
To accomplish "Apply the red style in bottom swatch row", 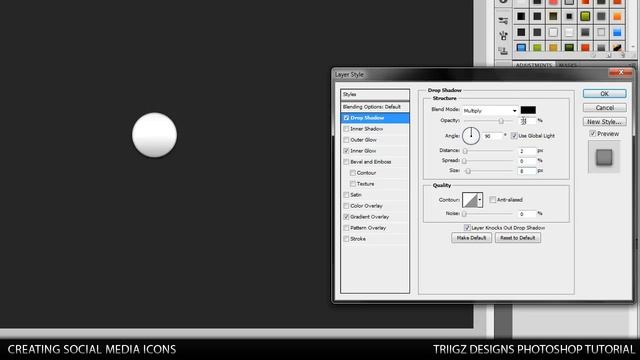I will 585,48.
